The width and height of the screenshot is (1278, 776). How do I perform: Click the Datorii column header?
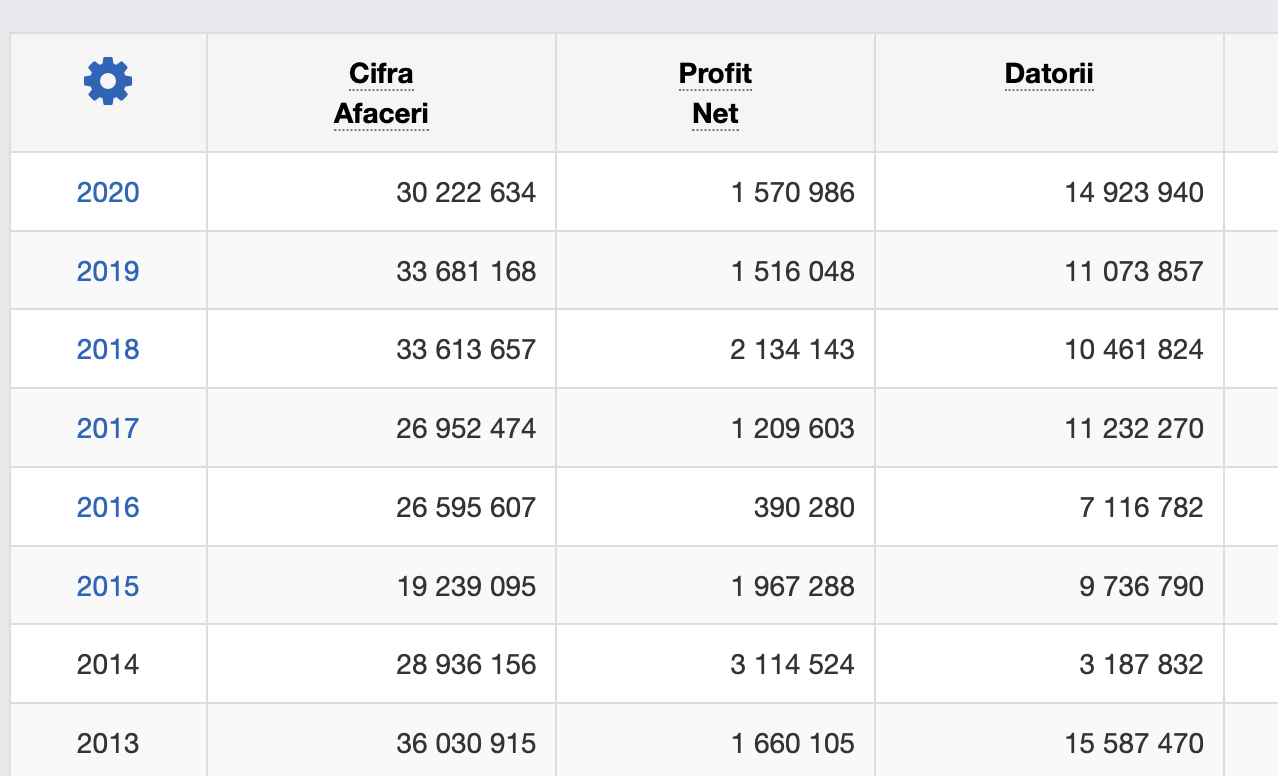point(1049,74)
